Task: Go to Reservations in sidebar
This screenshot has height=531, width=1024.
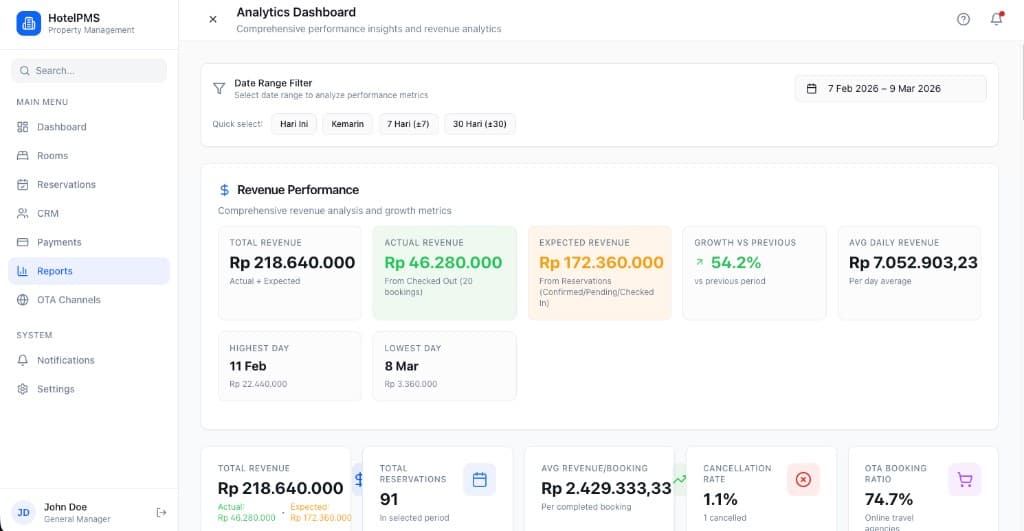Action: point(66,185)
